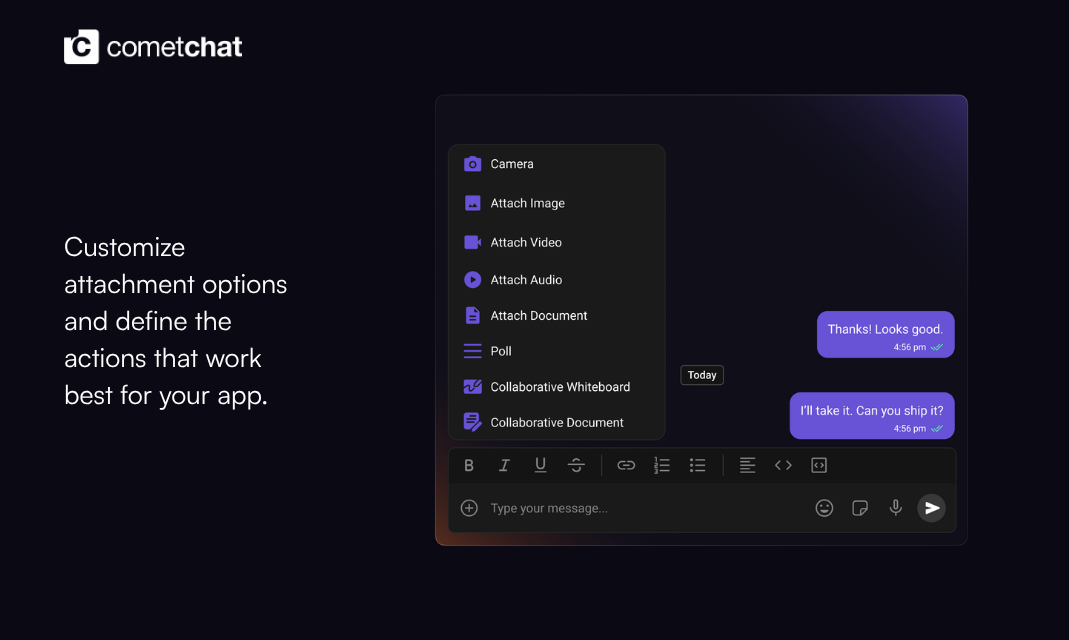Enable underline formatting

[540, 465]
